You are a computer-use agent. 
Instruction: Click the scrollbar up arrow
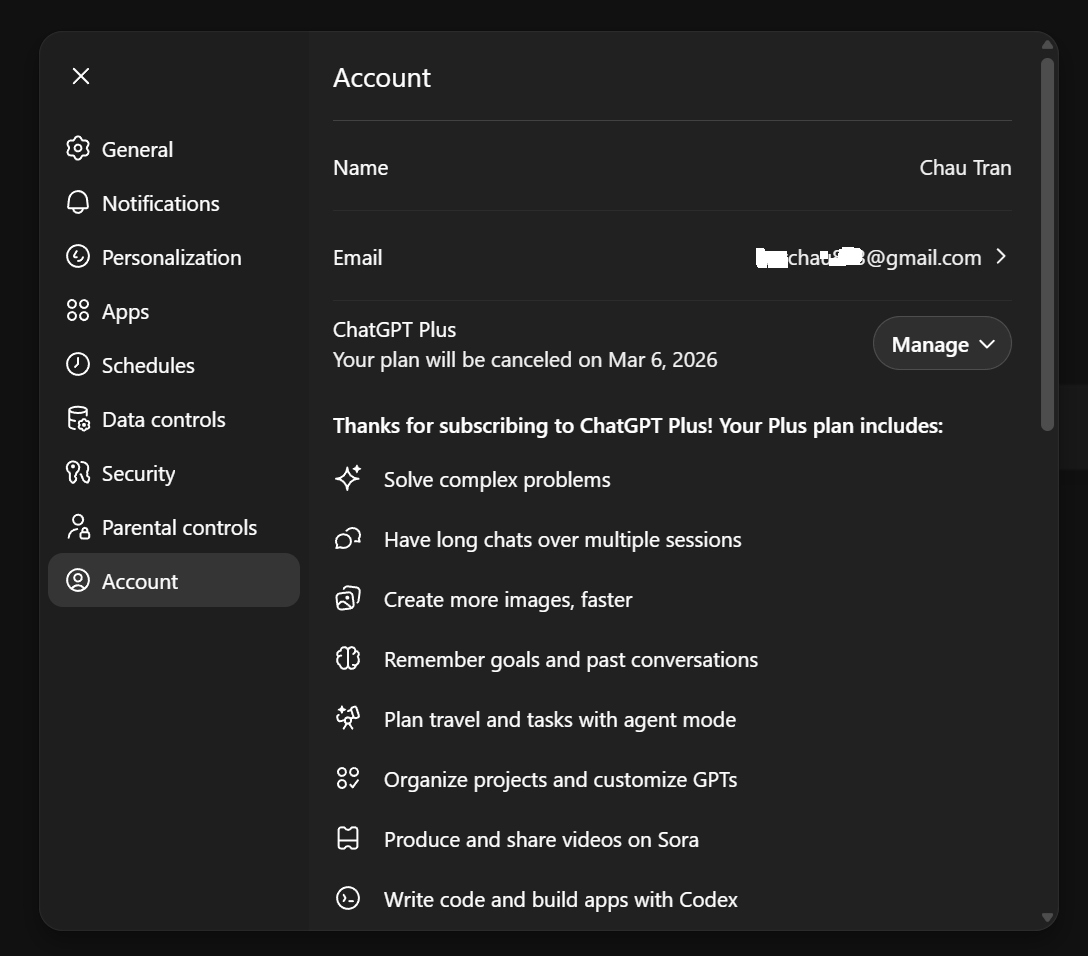[1048, 45]
